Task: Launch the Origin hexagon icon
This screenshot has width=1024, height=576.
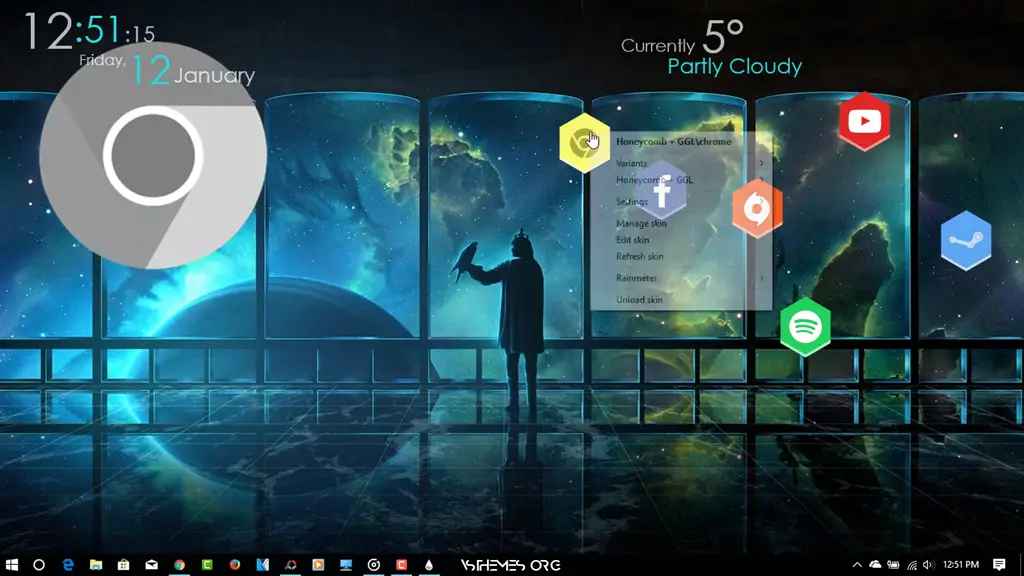Action: 758,209
